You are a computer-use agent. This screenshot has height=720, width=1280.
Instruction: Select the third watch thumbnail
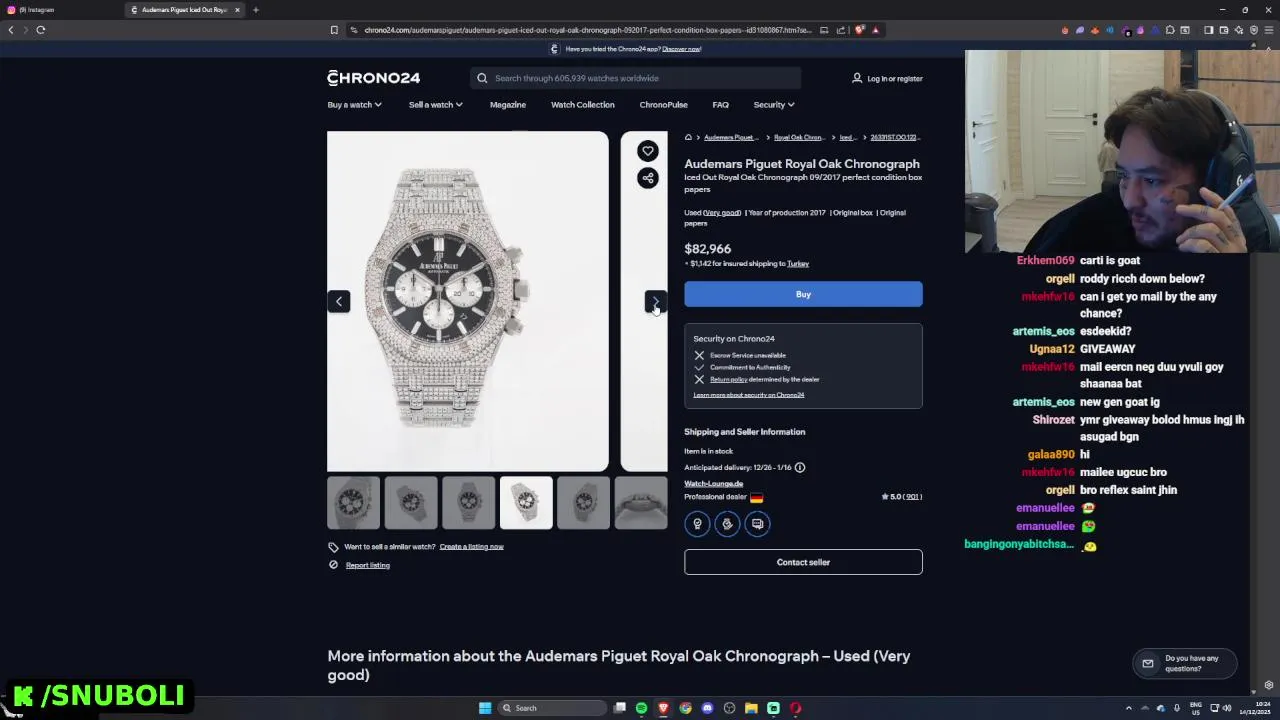tap(469, 502)
